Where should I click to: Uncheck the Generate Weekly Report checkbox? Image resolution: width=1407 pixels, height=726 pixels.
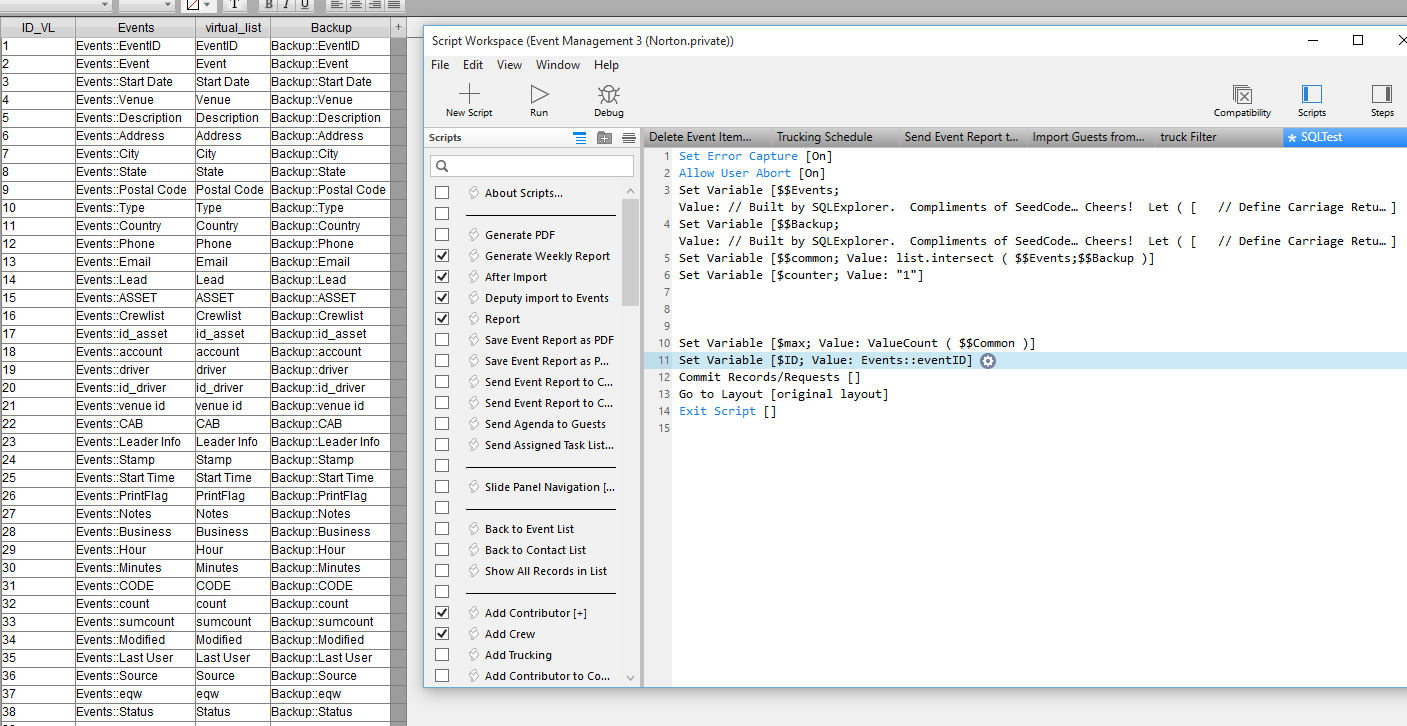pos(442,256)
